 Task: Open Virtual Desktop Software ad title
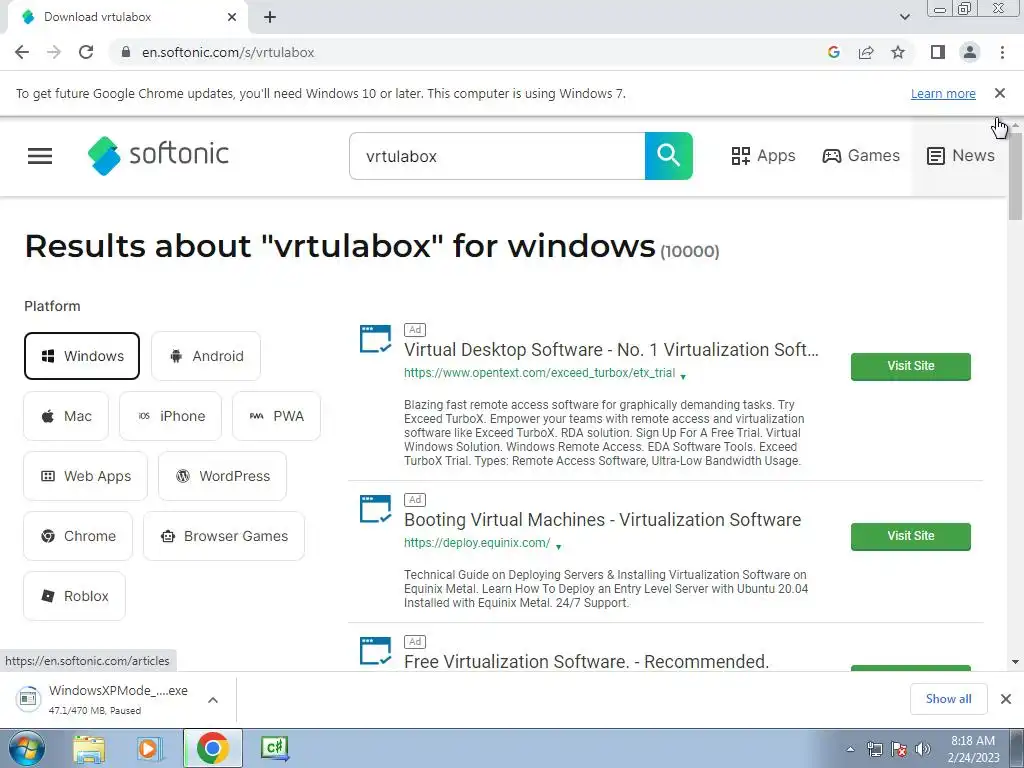point(611,350)
